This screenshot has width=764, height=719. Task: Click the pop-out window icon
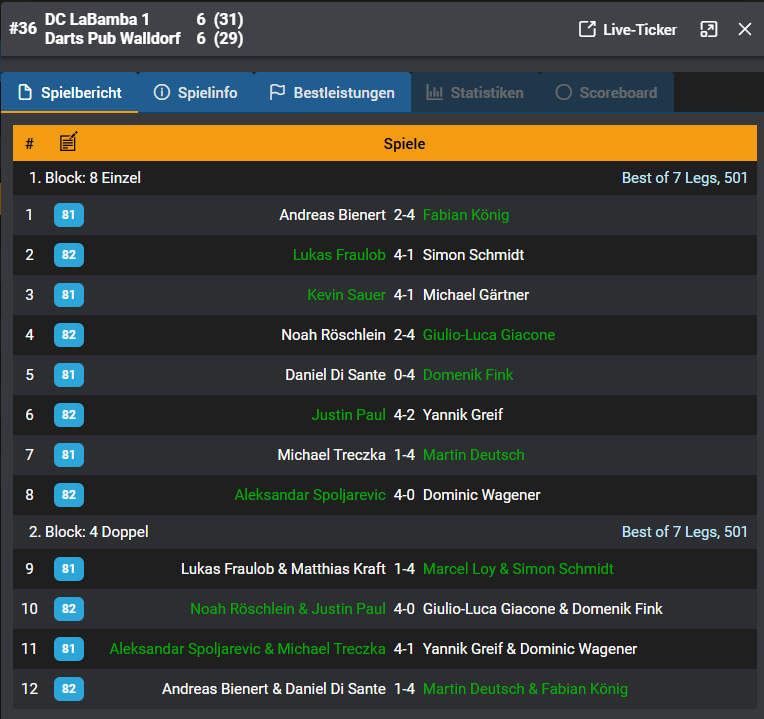[709, 30]
